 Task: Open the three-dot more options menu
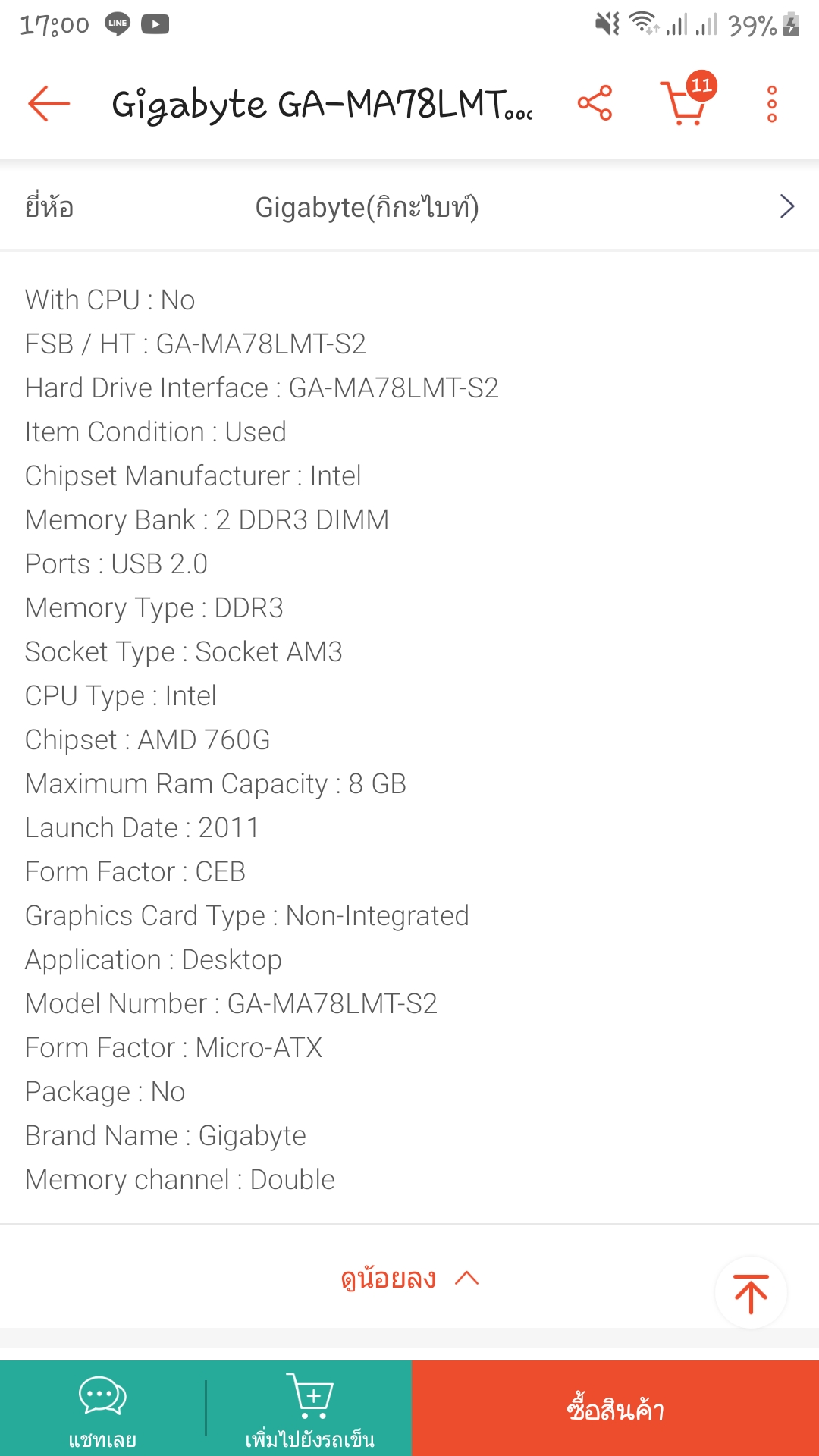(772, 104)
